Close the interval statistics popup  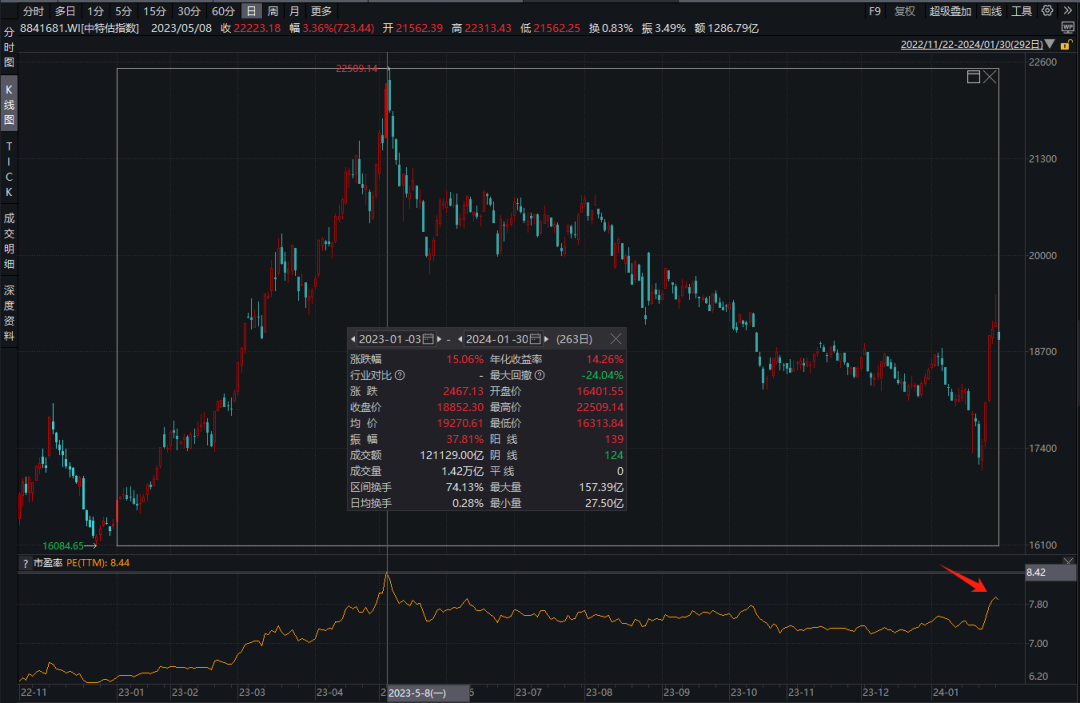(616, 339)
